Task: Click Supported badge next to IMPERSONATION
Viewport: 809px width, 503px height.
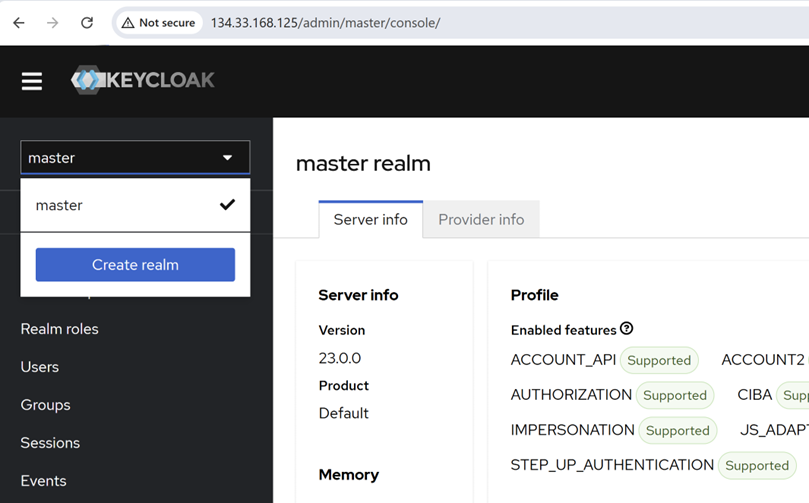Action: point(677,430)
